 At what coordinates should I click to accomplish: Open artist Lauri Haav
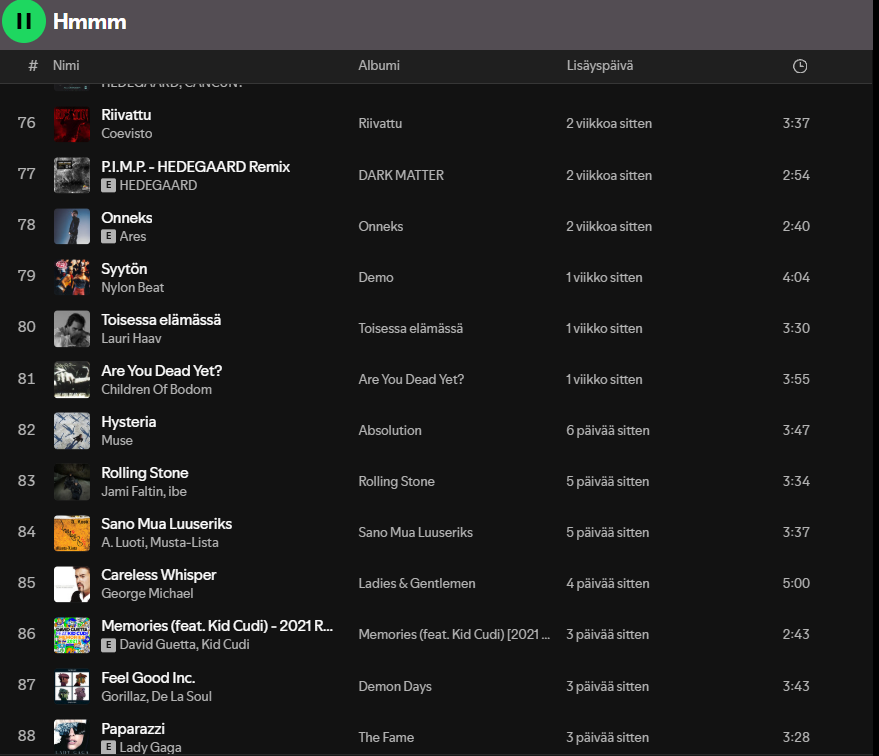131,338
